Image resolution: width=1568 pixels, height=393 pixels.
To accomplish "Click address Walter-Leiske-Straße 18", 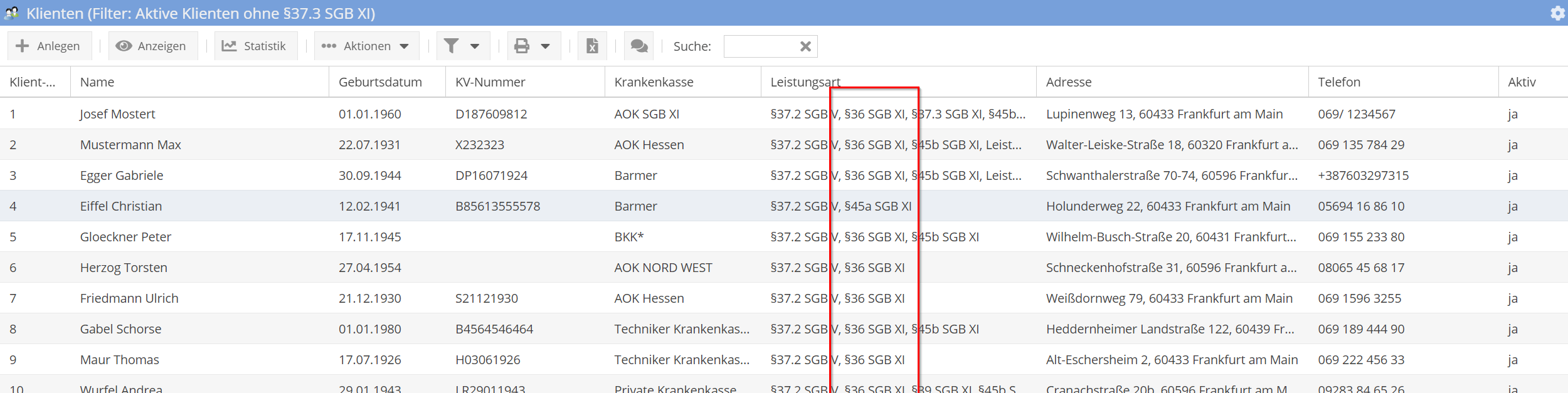I will [x=1172, y=145].
